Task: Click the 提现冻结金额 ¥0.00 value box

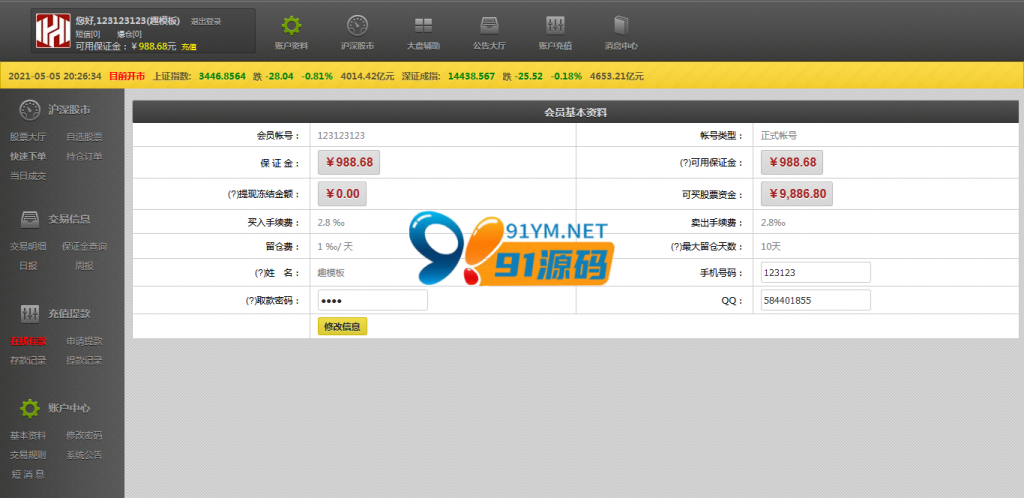Action: 342,194
